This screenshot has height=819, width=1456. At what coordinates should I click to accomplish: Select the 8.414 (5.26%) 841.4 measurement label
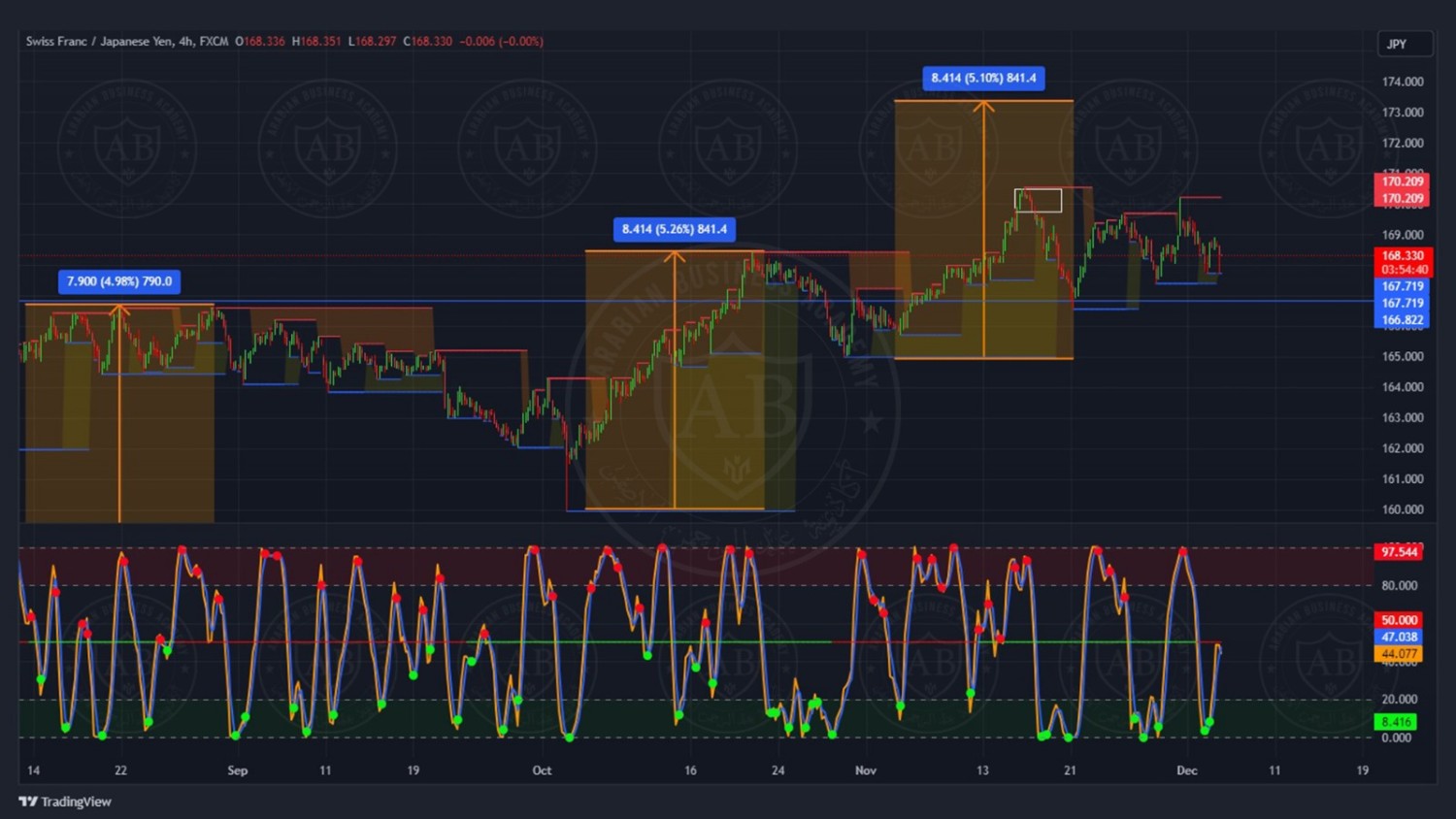point(675,229)
